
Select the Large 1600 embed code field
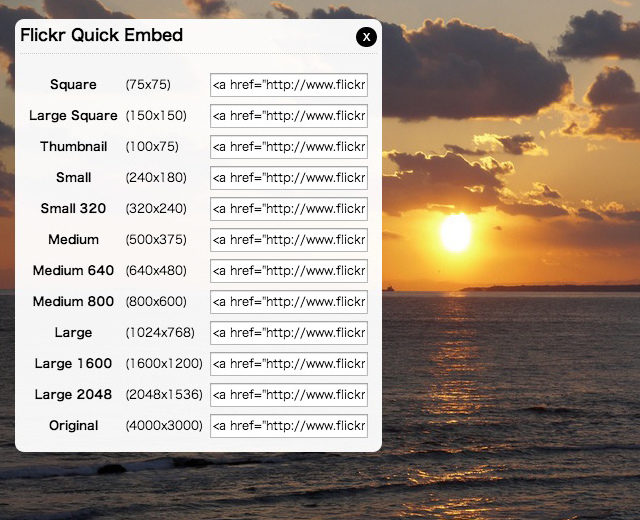289,364
